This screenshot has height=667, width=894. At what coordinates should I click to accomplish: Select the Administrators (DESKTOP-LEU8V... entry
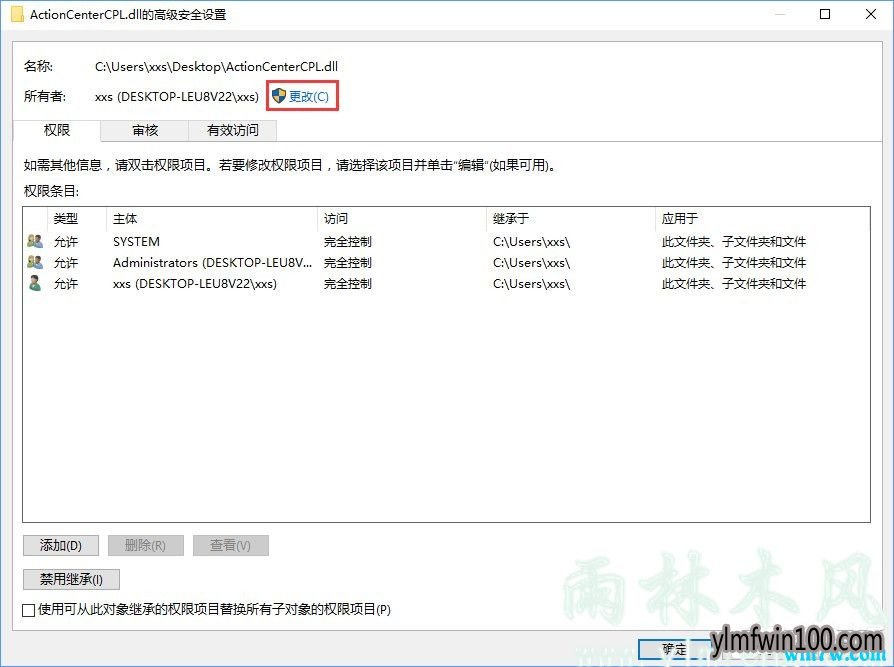pyautogui.click(x=212, y=263)
